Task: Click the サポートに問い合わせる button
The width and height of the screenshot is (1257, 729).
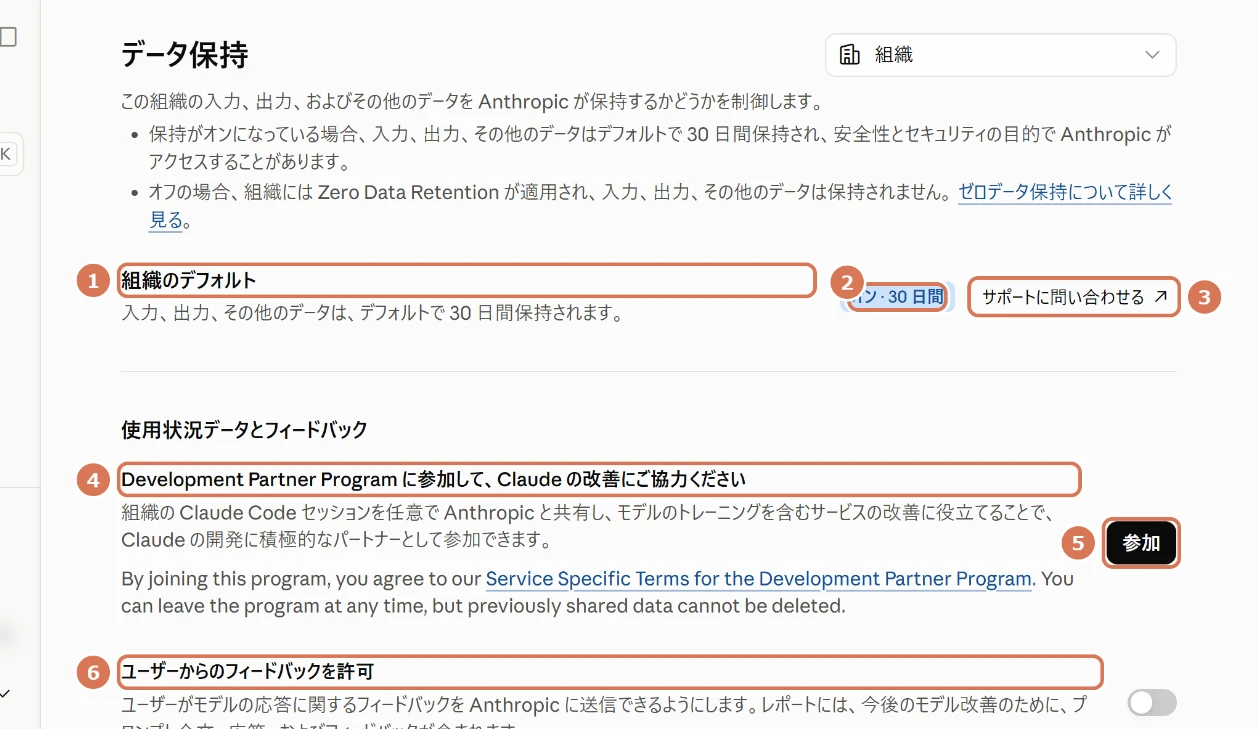Action: (1074, 297)
